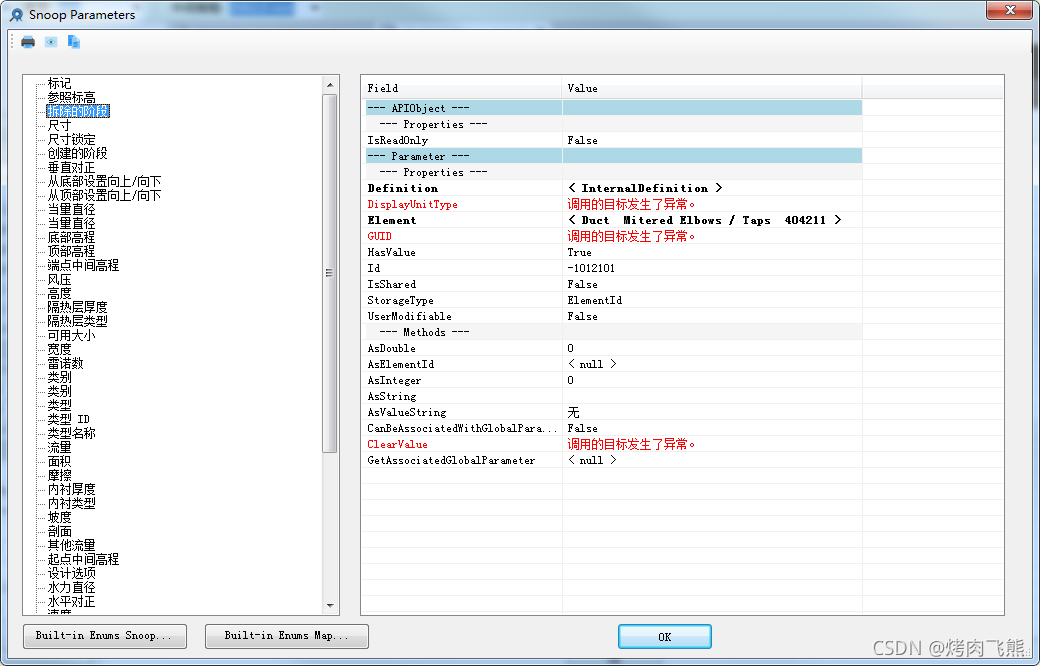This screenshot has height=666, width=1040.
Task: Click the HasValue field row
Action: click(614, 252)
